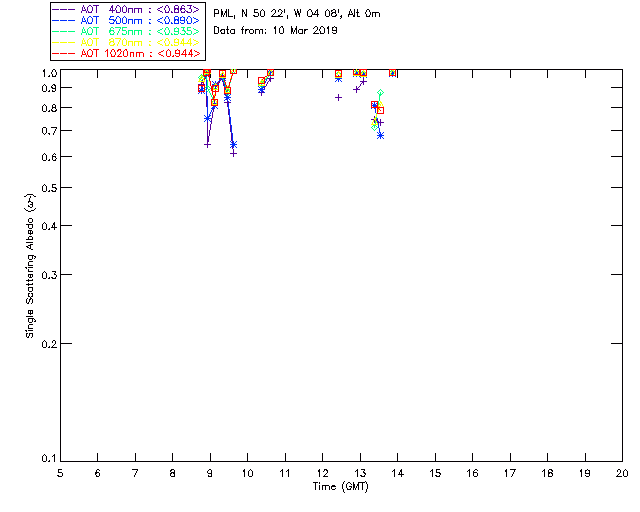Screen dimensions: 640x512
Task: Click the x-axis label 9
Action: pos(210,474)
